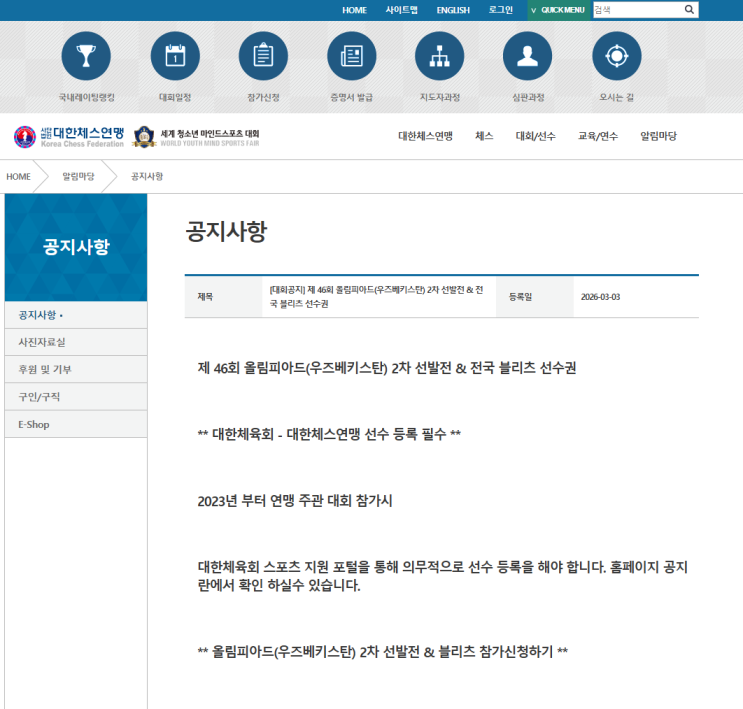This screenshot has width=743, height=709.
Task: Click the 오시는 길 label
Action: pos(616,97)
